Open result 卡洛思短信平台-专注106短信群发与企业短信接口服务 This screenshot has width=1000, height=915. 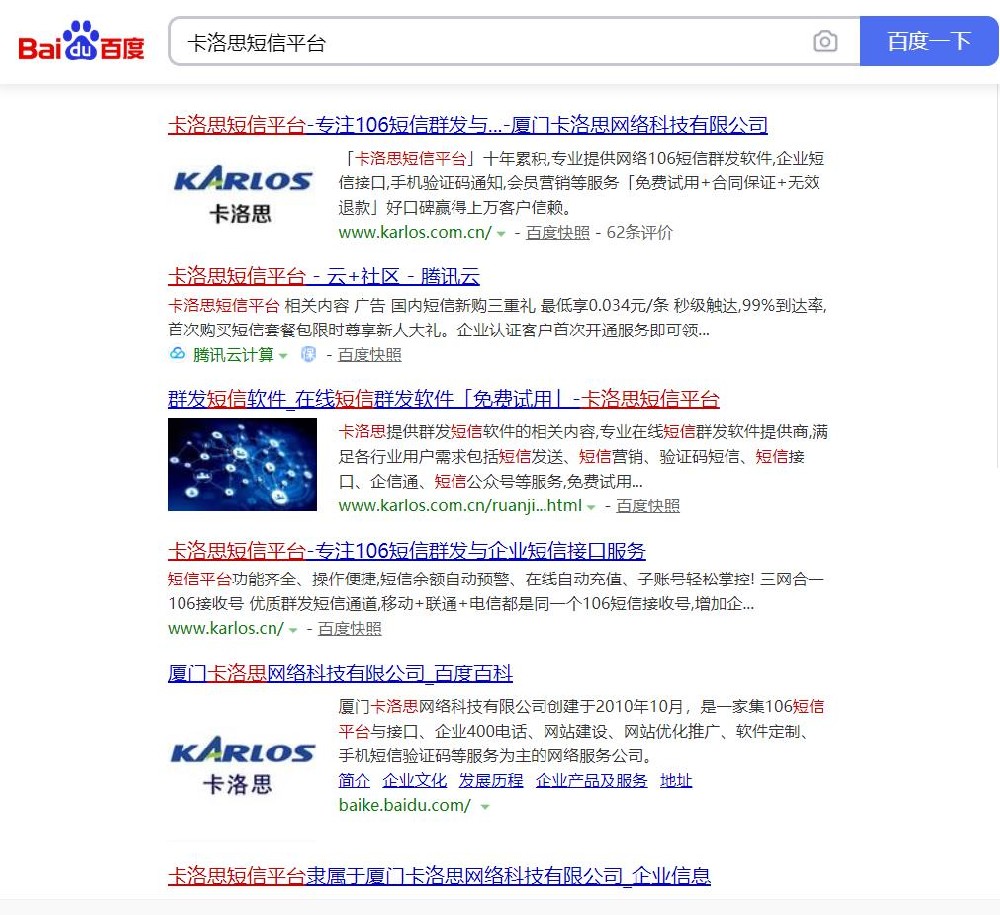pyautogui.click(x=407, y=550)
